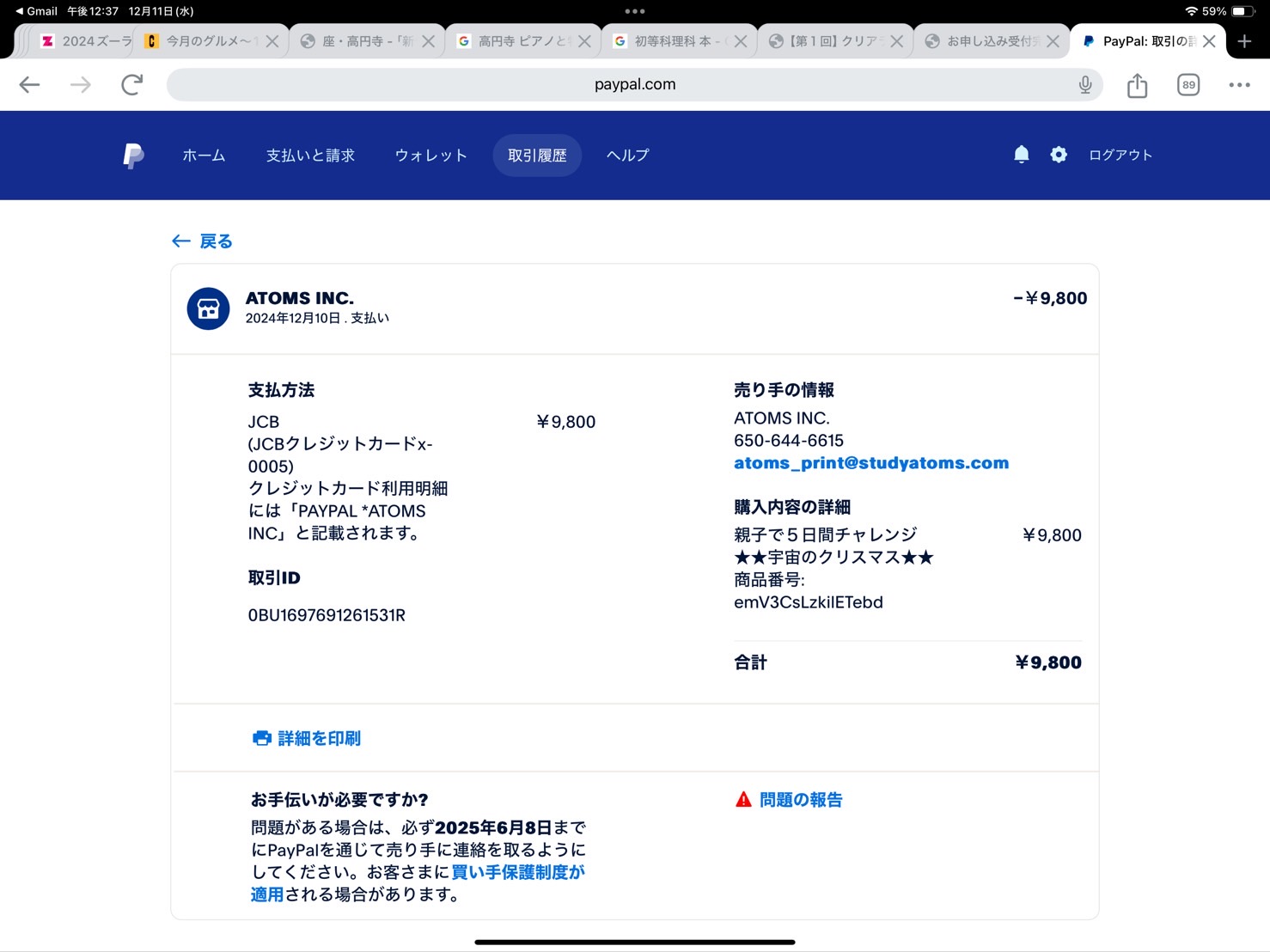The height and width of the screenshot is (952, 1270).
Task: Open the notifications bell icon
Action: click(x=1021, y=155)
